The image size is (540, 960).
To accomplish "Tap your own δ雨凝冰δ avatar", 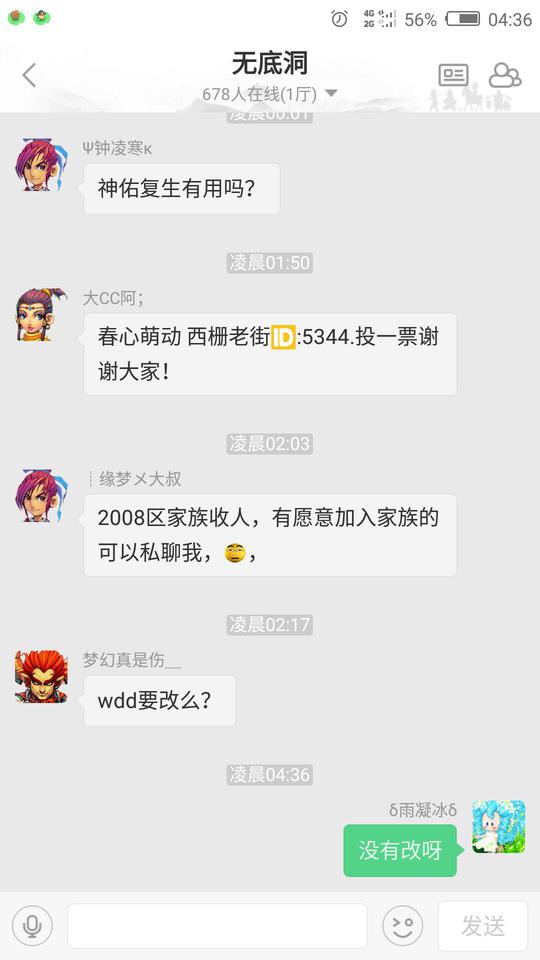I will 498,827.
